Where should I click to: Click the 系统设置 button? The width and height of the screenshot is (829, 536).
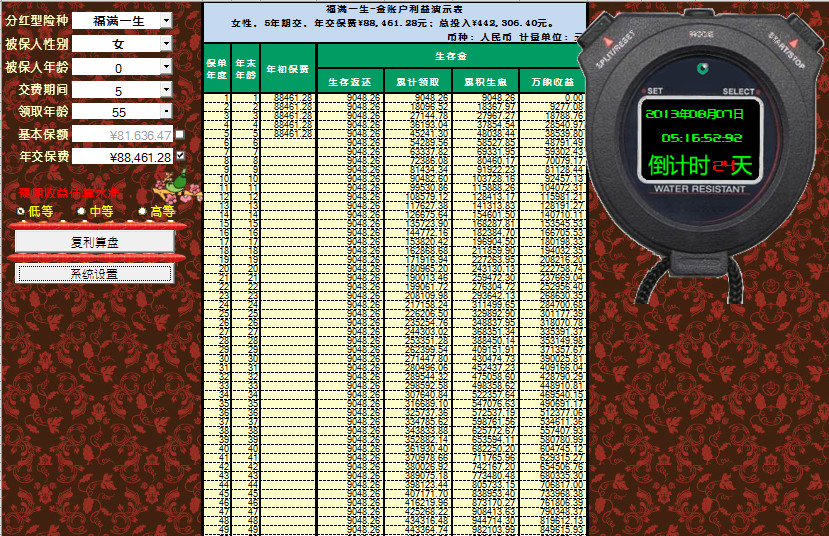[95, 274]
